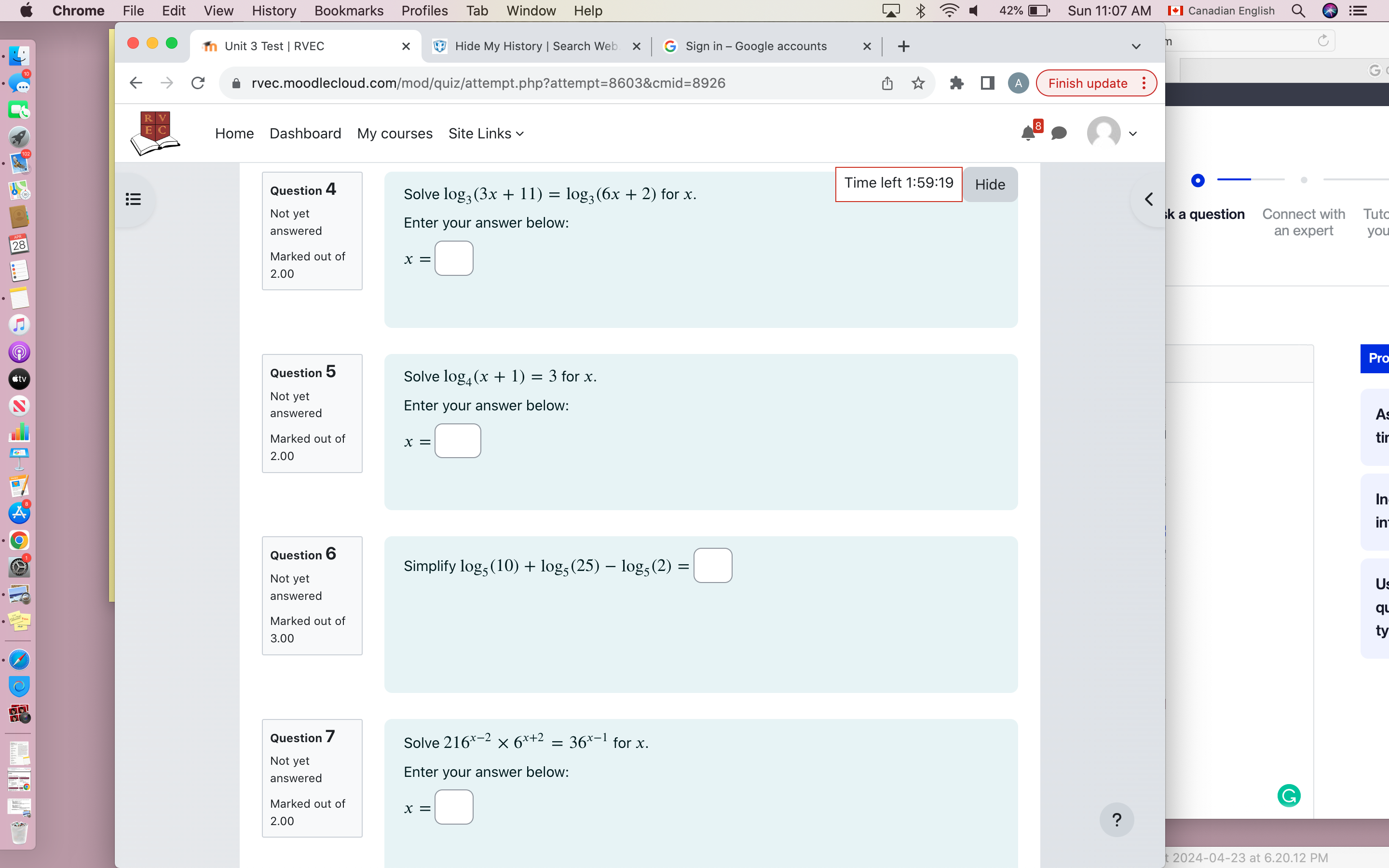The width and height of the screenshot is (1389, 868).
Task: Collapse the right side panel chevron
Action: tap(1149, 199)
